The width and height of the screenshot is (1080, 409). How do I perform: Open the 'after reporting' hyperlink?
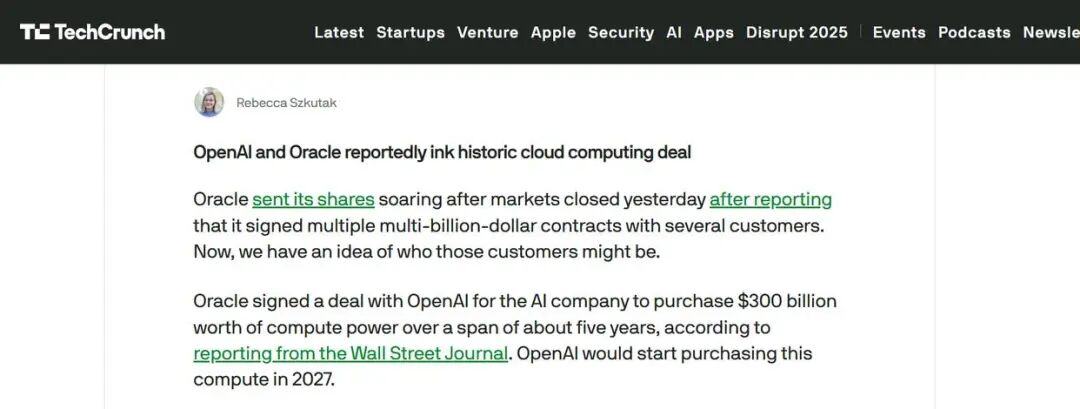(x=770, y=199)
